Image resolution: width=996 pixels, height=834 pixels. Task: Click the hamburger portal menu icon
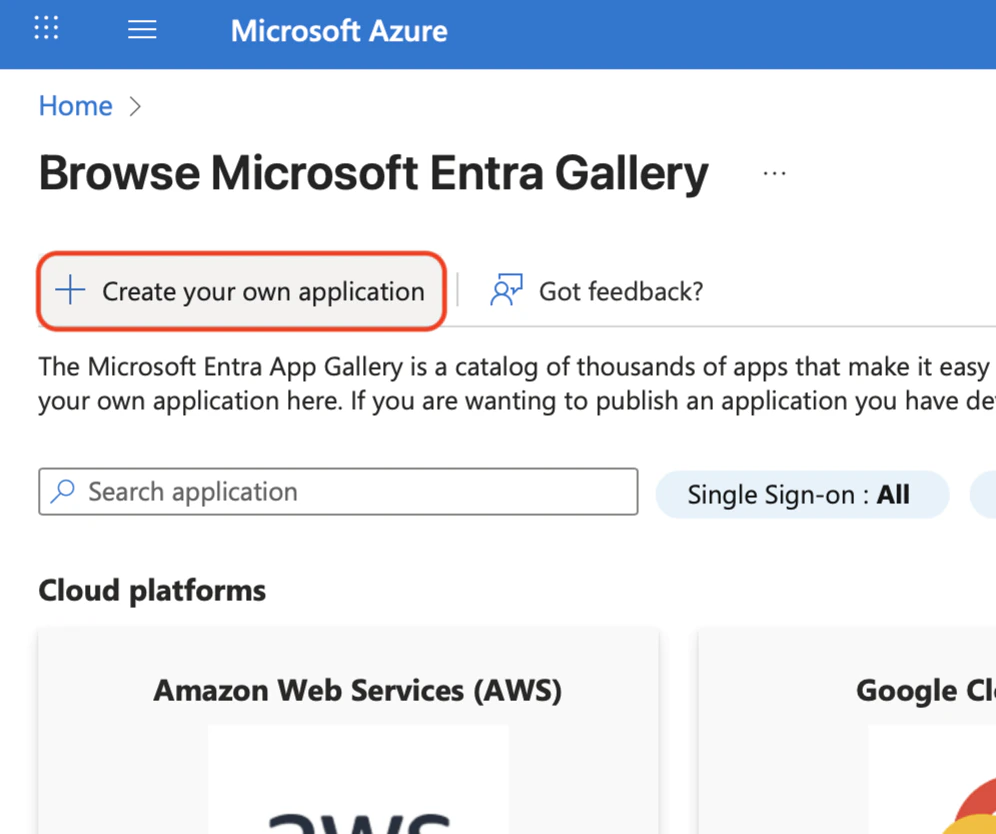142,29
